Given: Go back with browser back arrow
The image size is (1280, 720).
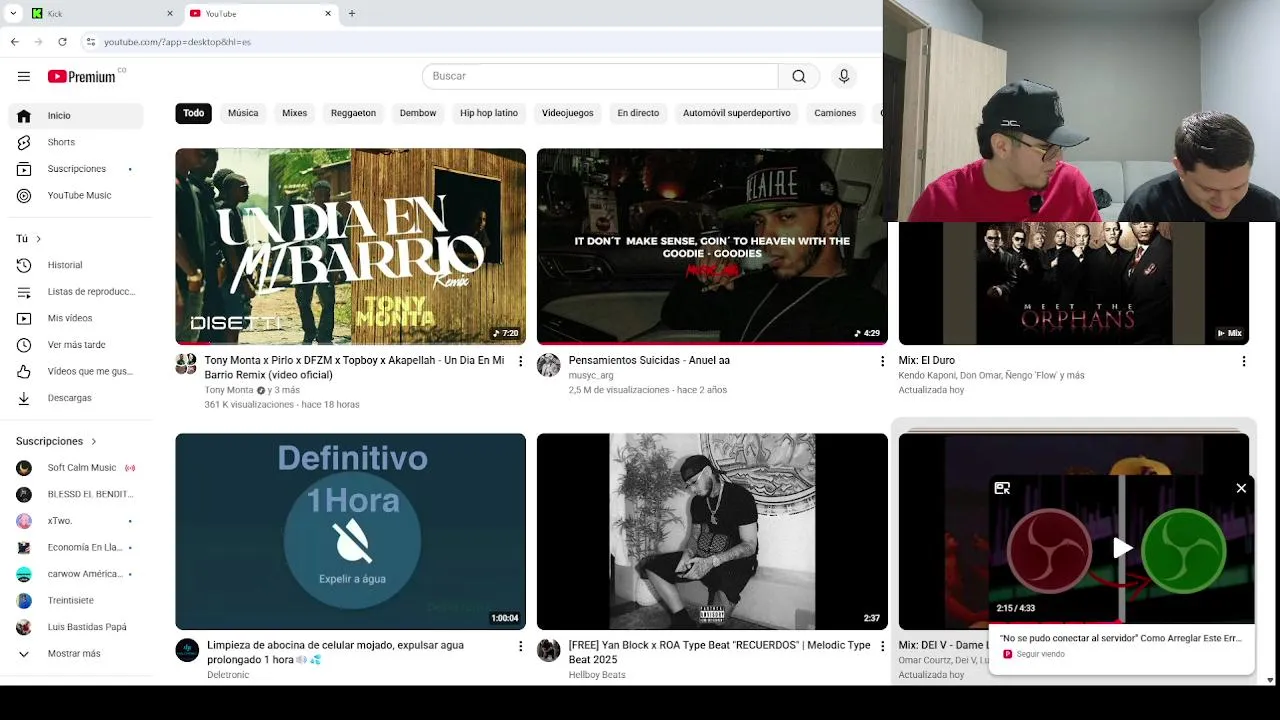Looking at the screenshot, I should pyautogui.click(x=14, y=42).
